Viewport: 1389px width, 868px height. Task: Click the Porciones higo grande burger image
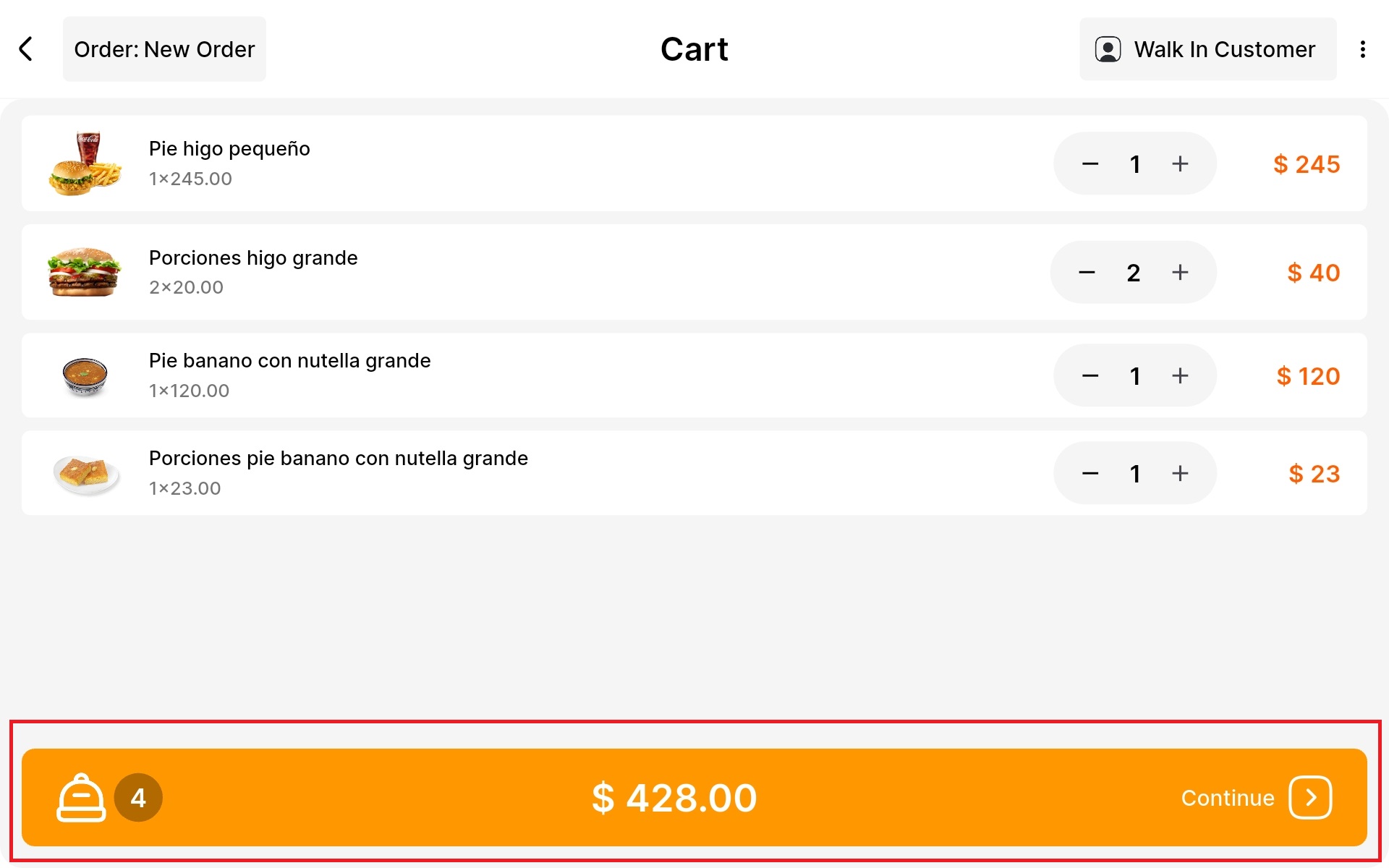(x=84, y=272)
